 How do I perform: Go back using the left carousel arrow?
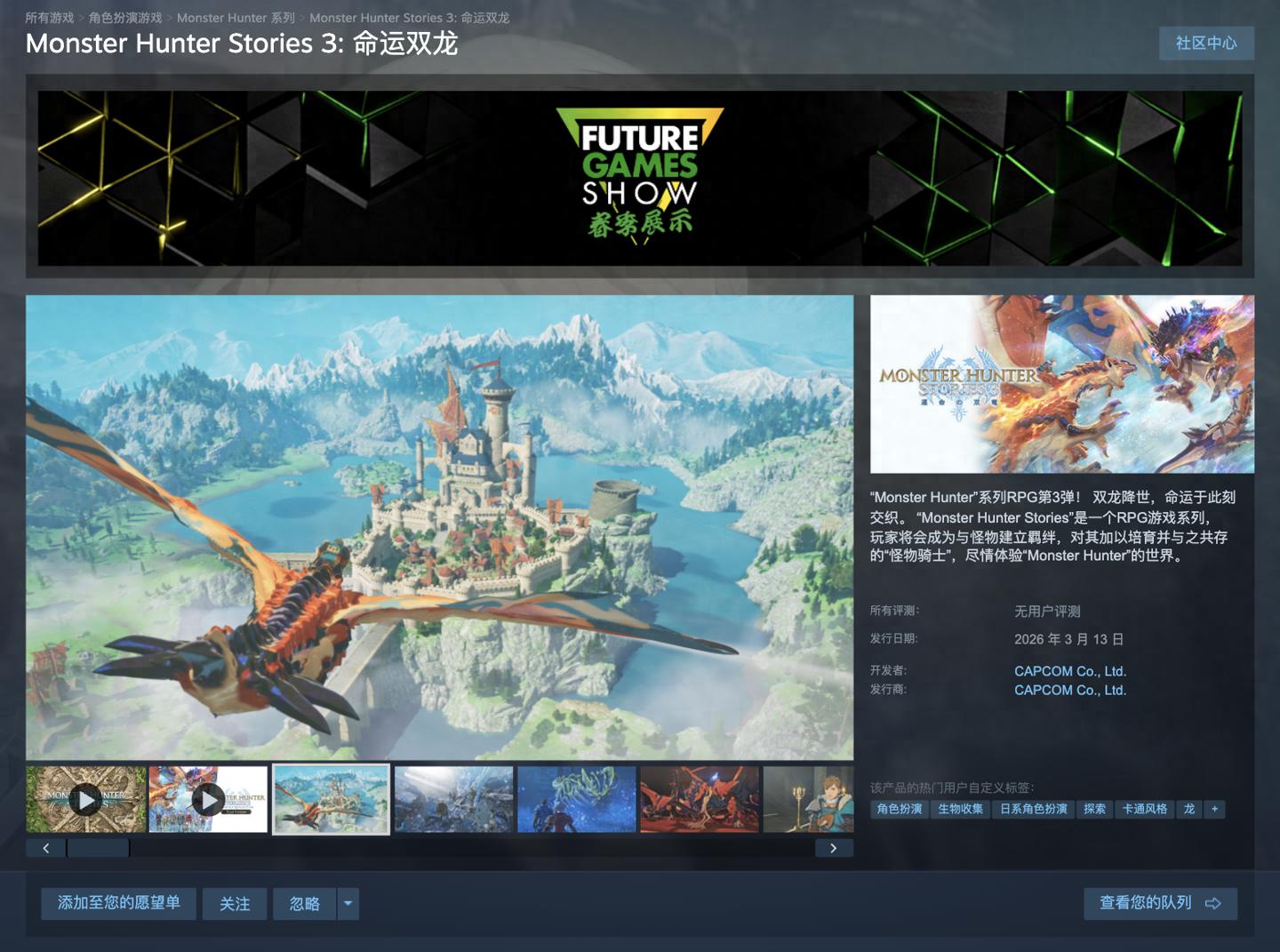point(45,848)
